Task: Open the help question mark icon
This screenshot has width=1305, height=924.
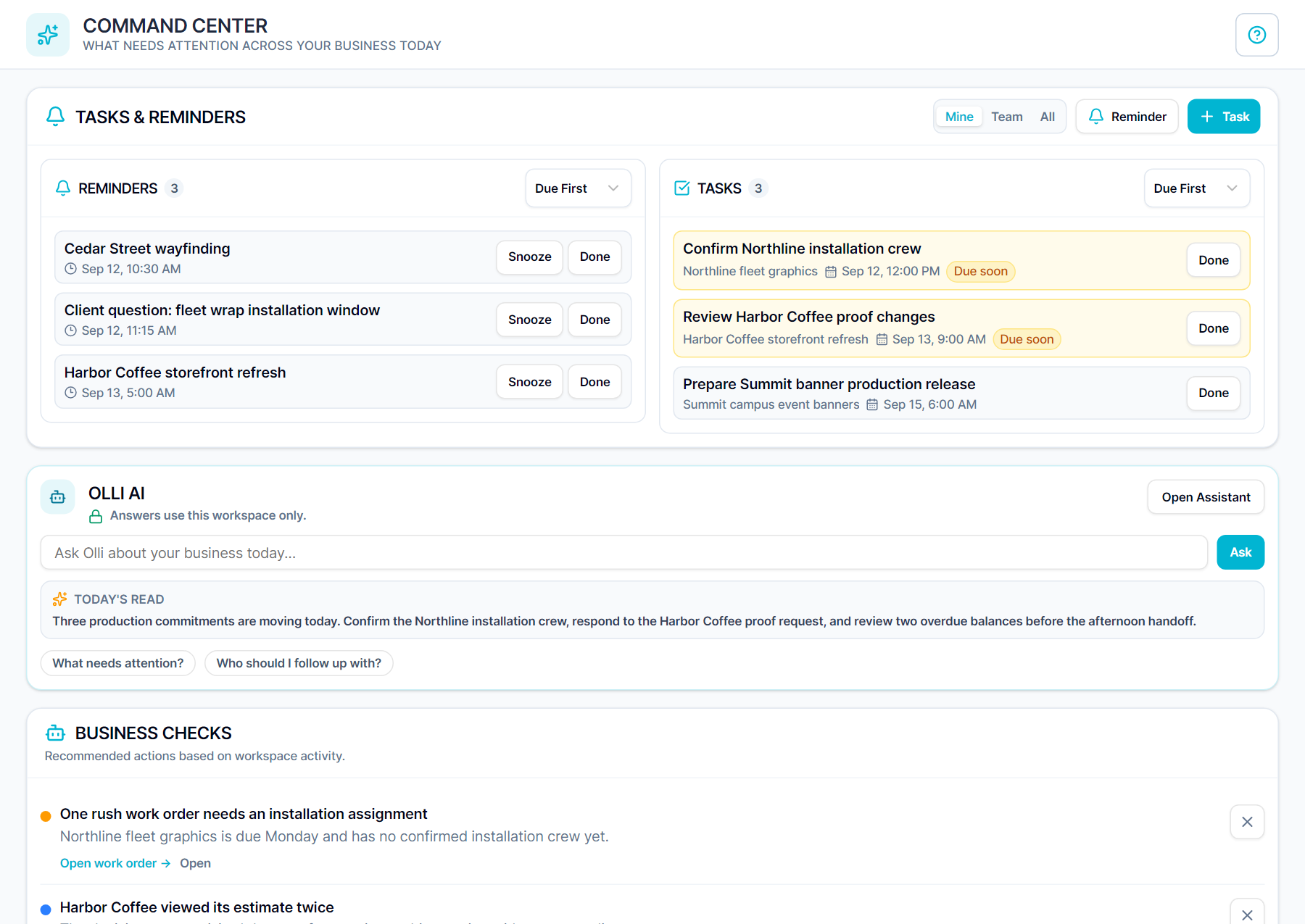Action: coord(1256,35)
